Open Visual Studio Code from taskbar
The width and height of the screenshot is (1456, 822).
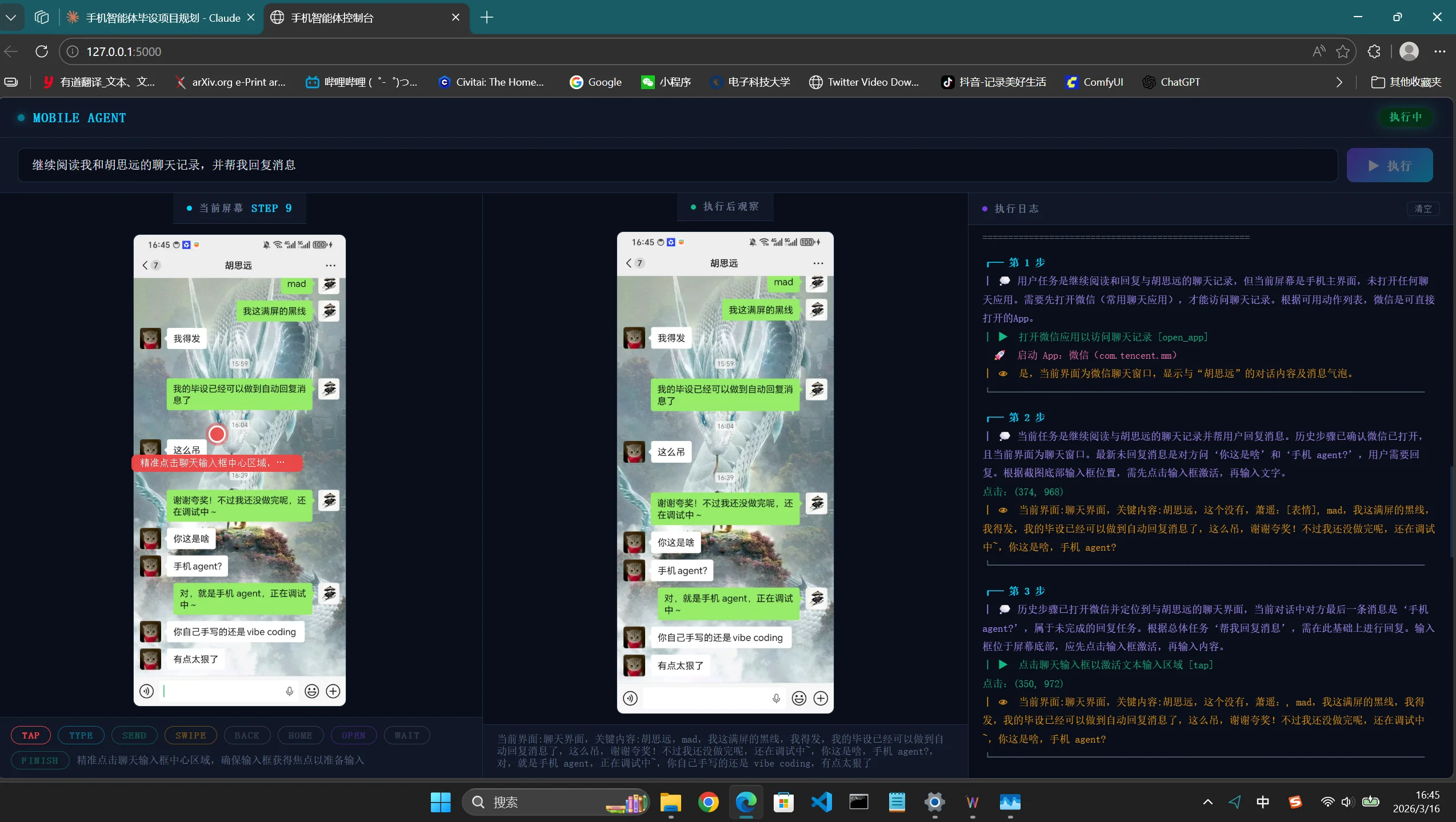tap(821, 803)
